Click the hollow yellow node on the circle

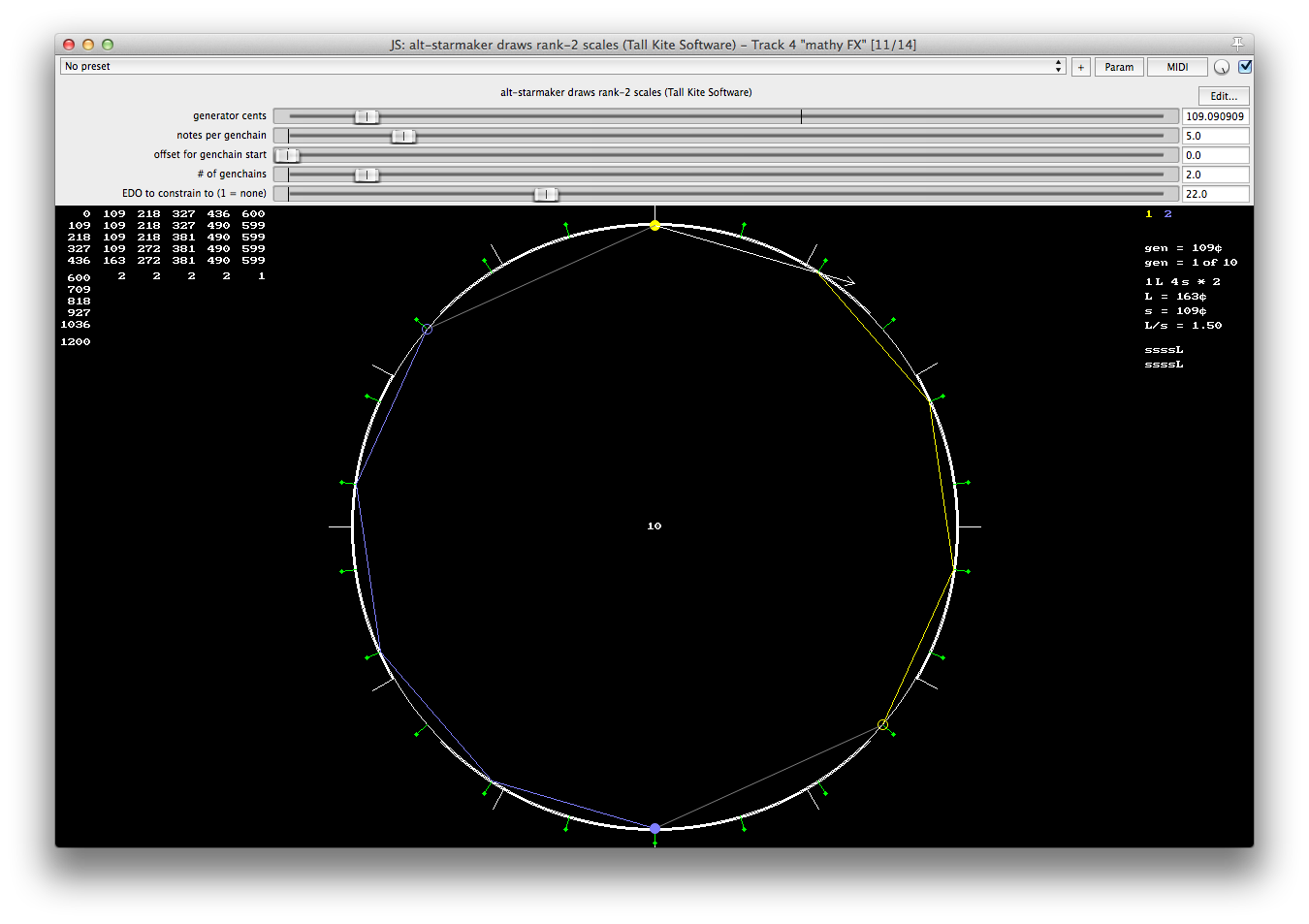pyautogui.click(x=882, y=724)
